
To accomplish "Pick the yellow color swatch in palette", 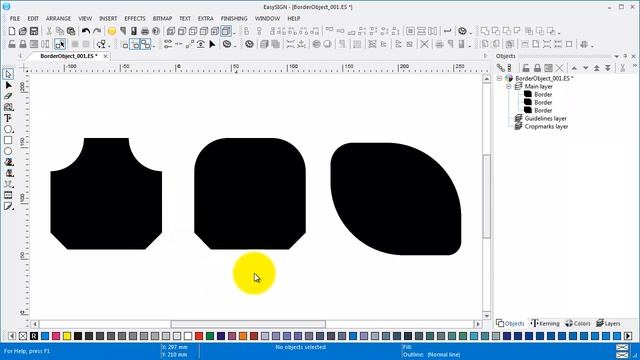I will [67, 336].
